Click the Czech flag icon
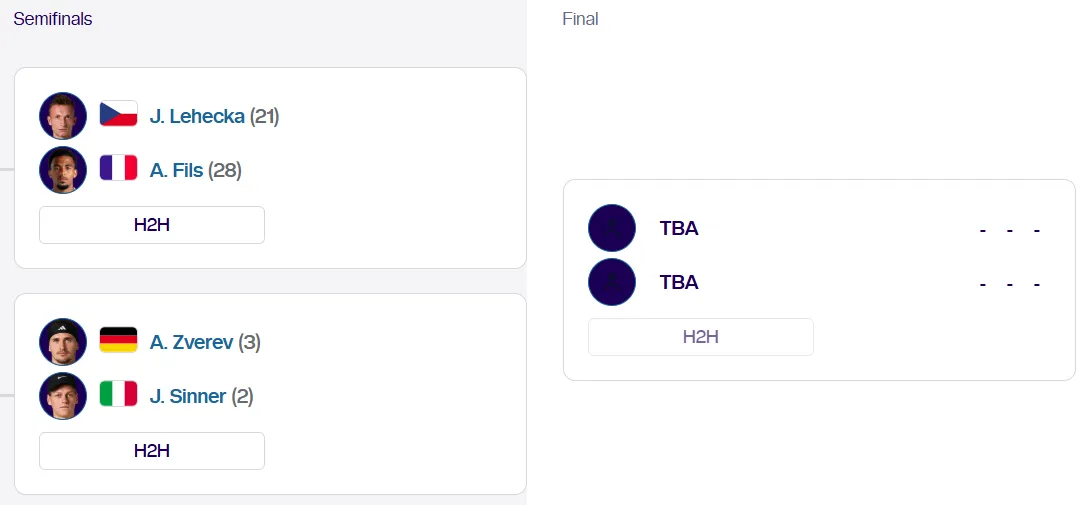The image size is (1087, 505). tap(118, 116)
